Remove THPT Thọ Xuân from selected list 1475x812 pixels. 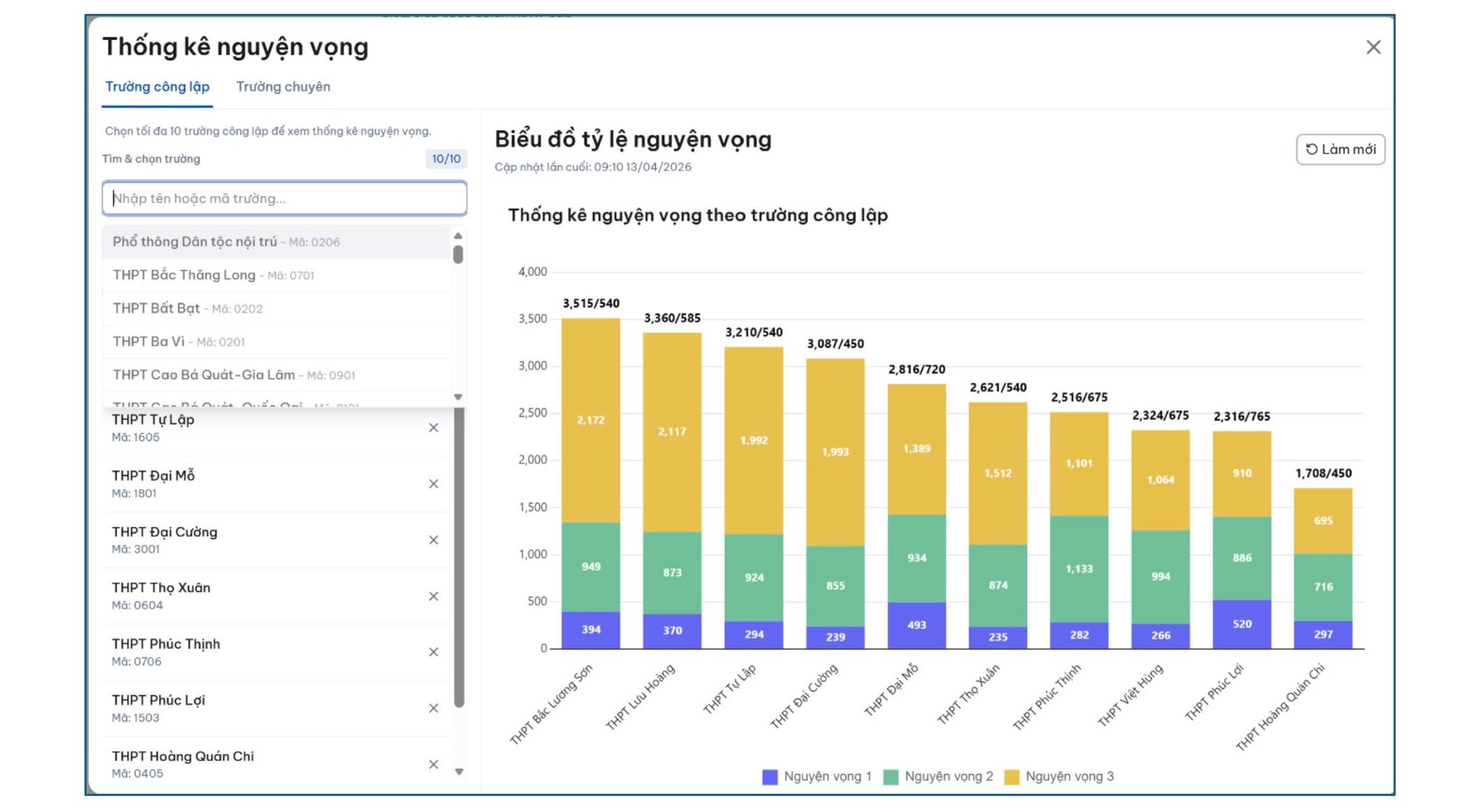(434, 596)
